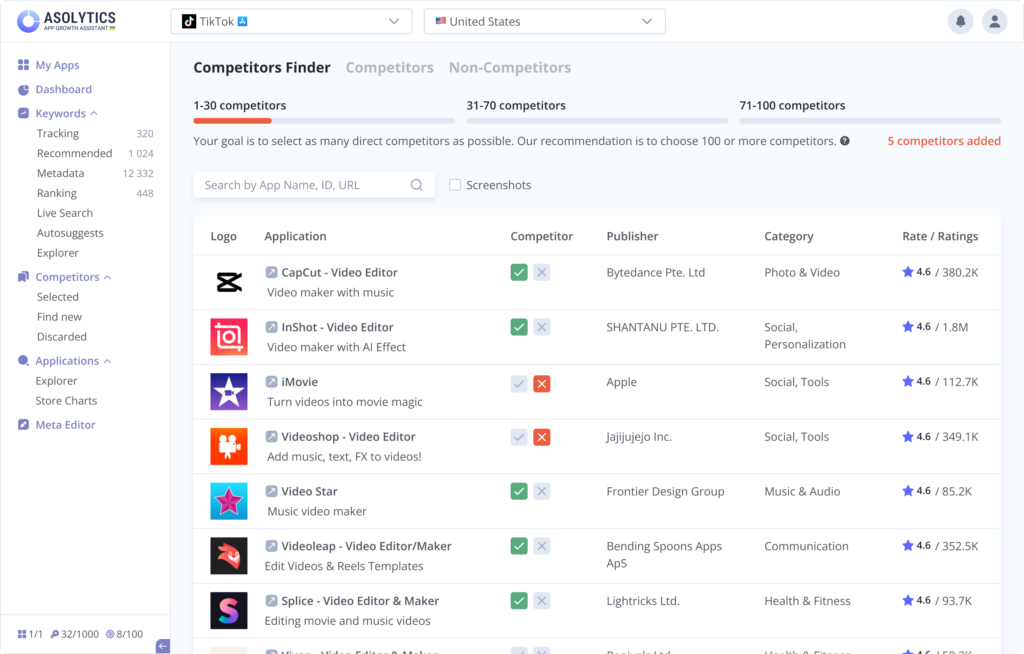Open Store Charts page
This screenshot has width=1024, height=654.
(x=66, y=401)
